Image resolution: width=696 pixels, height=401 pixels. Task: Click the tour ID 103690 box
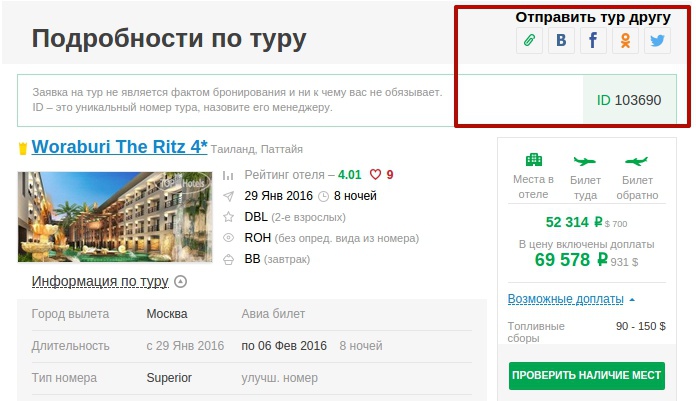tap(629, 100)
